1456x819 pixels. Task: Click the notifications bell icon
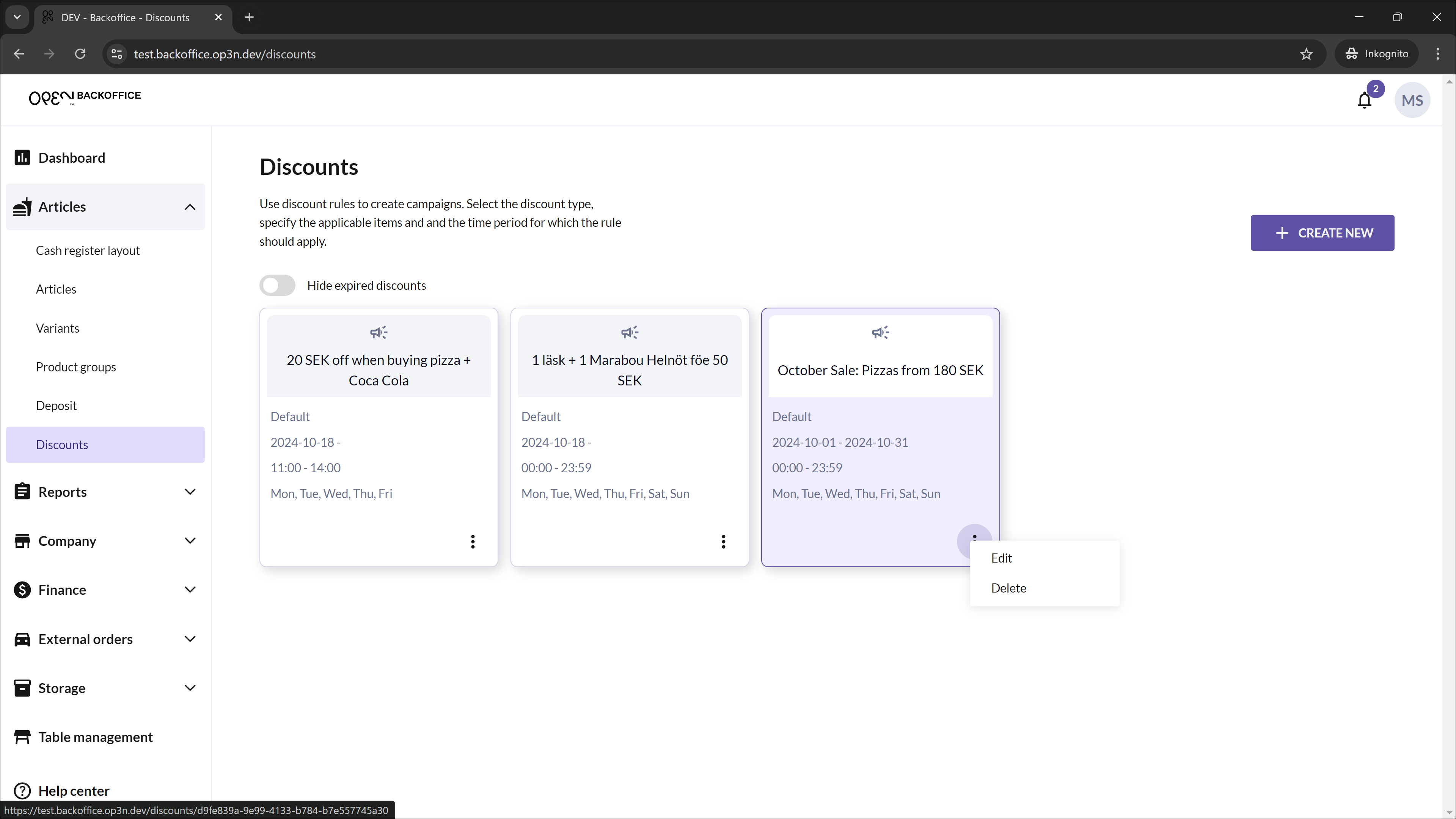point(1364,101)
